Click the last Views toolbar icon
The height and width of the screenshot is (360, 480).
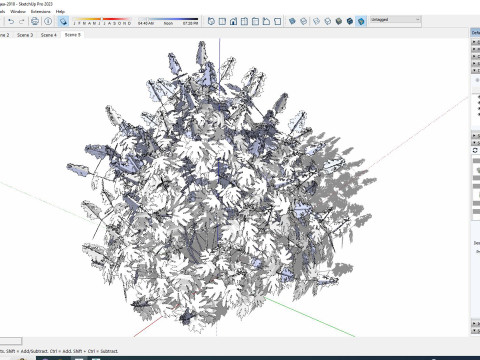277,21
